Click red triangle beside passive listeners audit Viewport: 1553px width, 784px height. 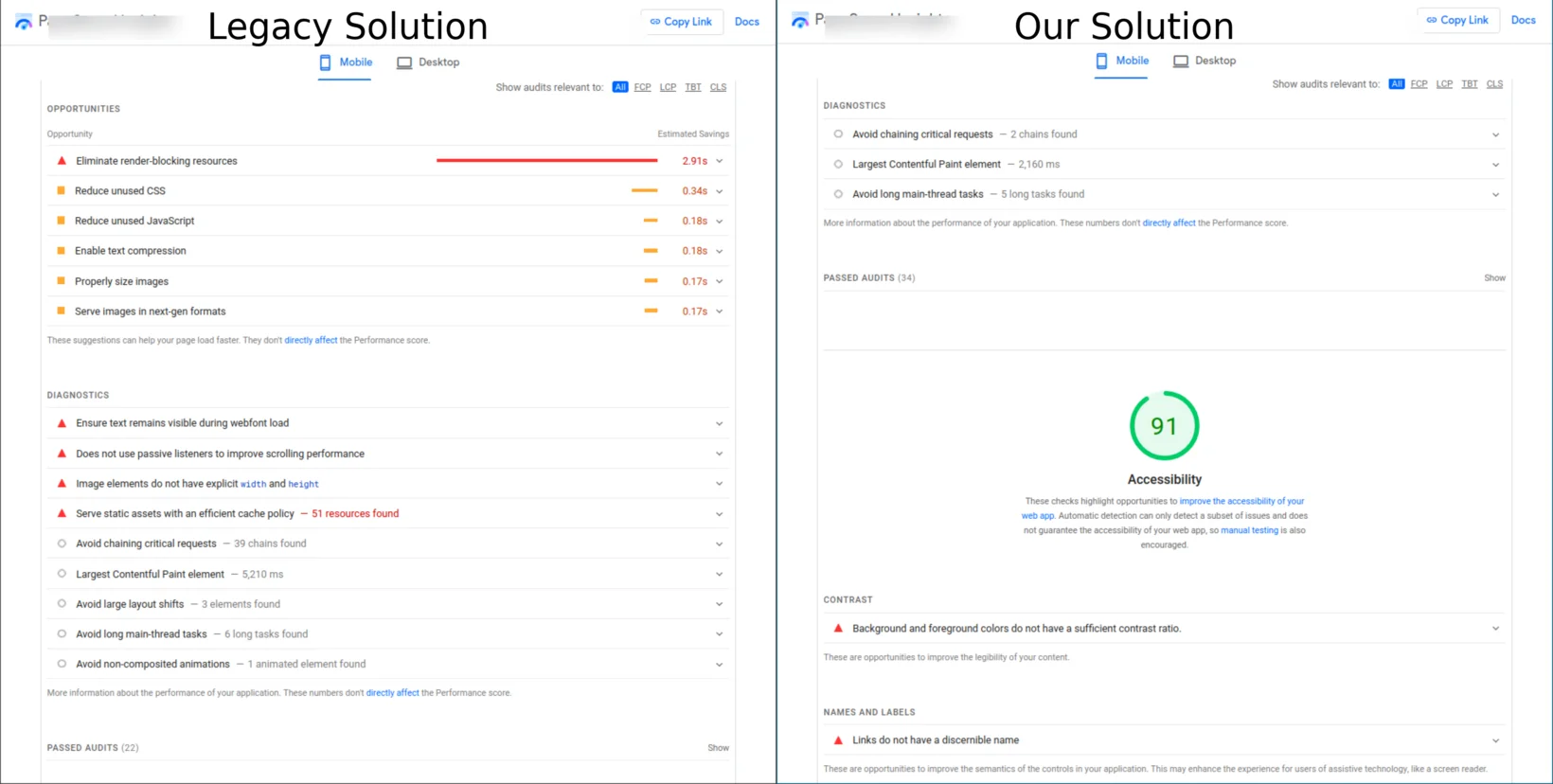[62, 454]
